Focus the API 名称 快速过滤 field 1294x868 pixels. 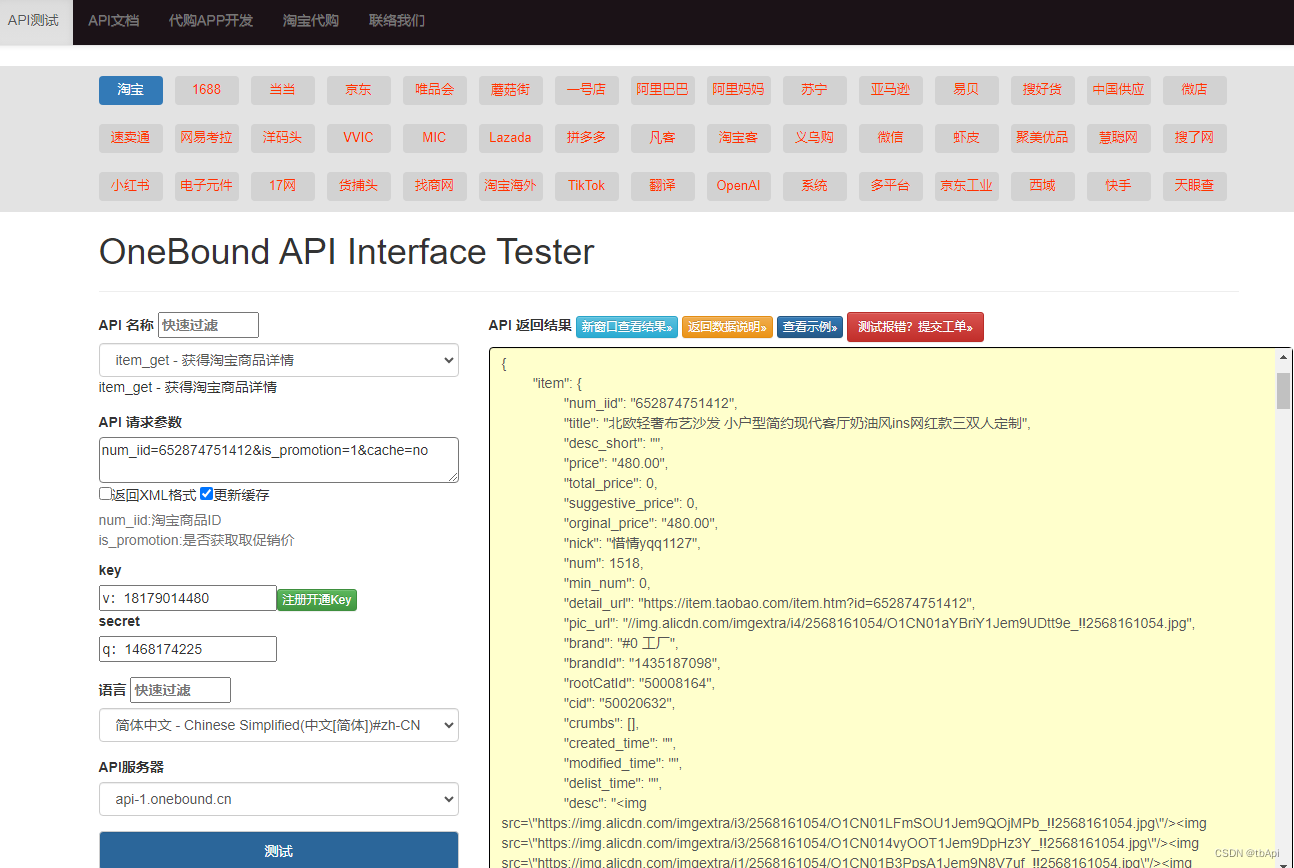click(x=208, y=325)
